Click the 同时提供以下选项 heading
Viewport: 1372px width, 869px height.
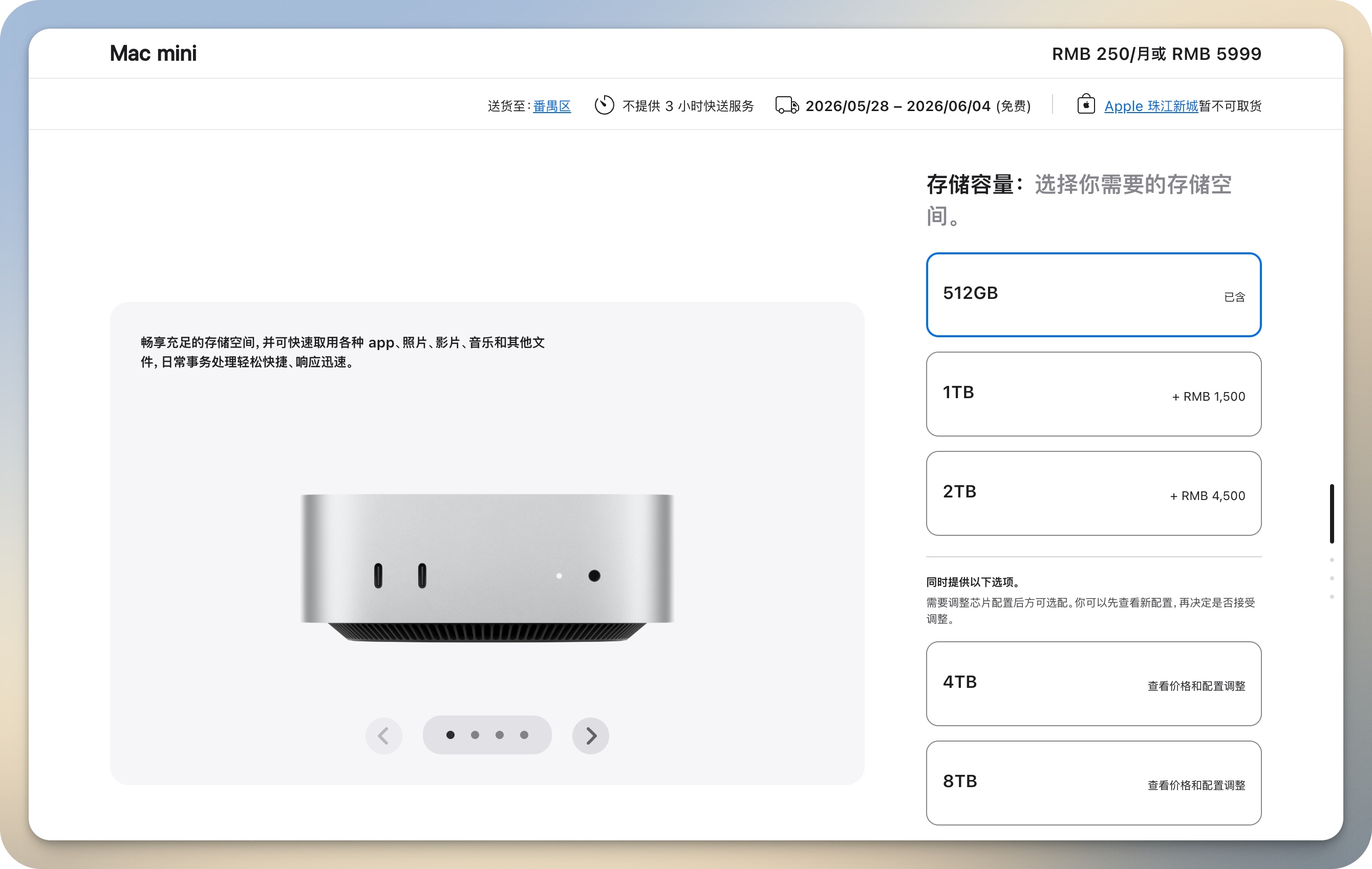[x=972, y=582]
